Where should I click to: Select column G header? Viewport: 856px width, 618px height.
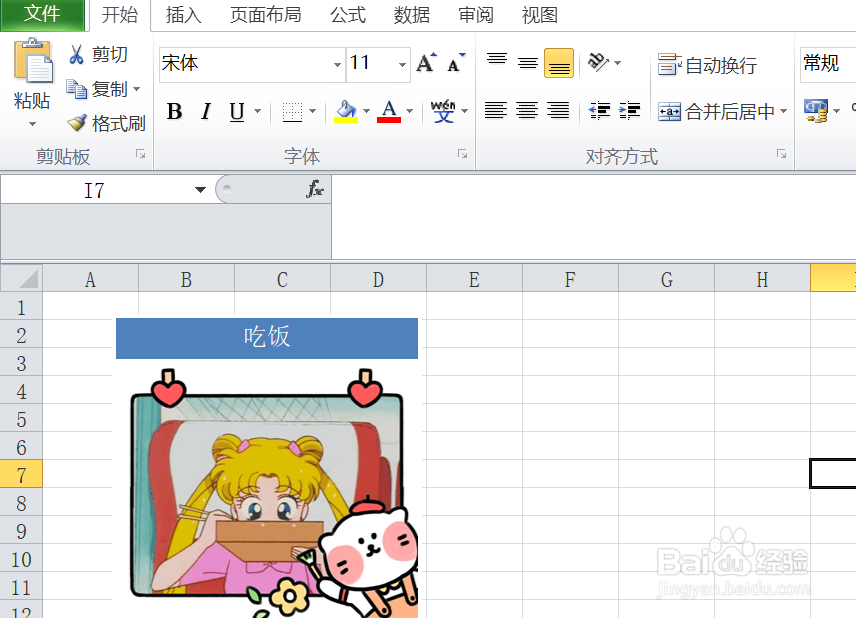click(x=667, y=280)
